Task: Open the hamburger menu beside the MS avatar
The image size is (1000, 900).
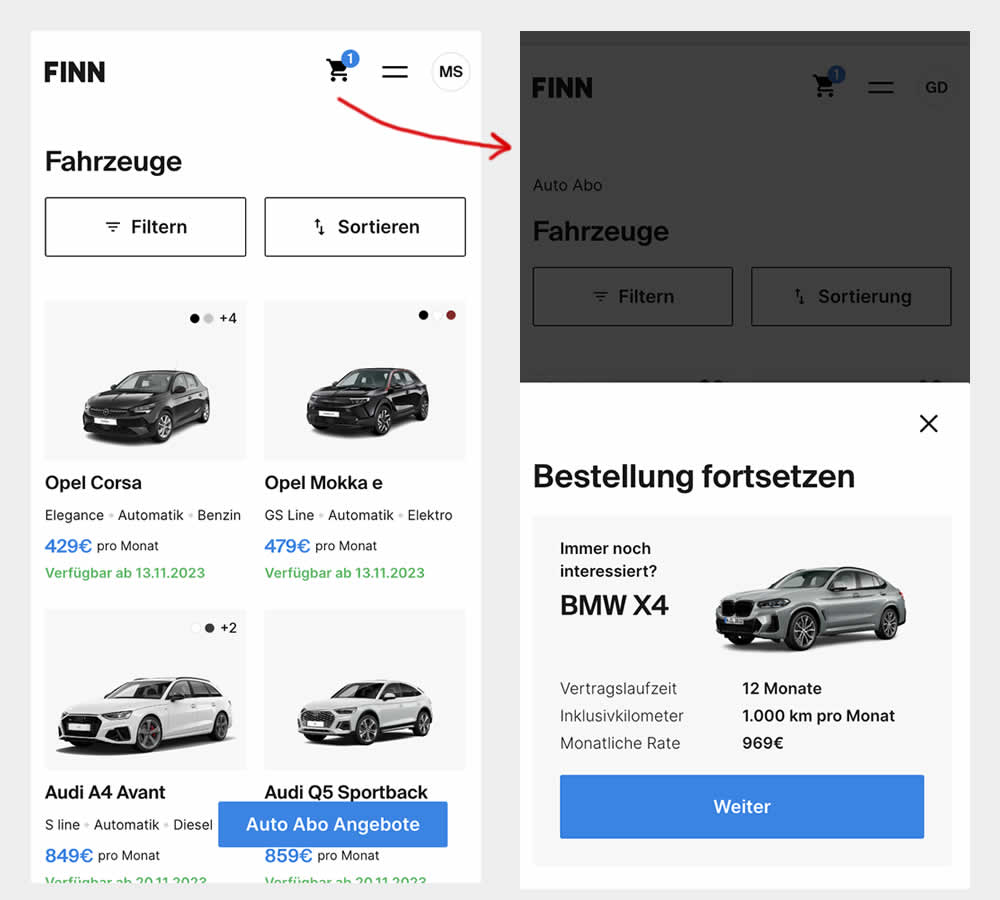Action: click(395, 72)
